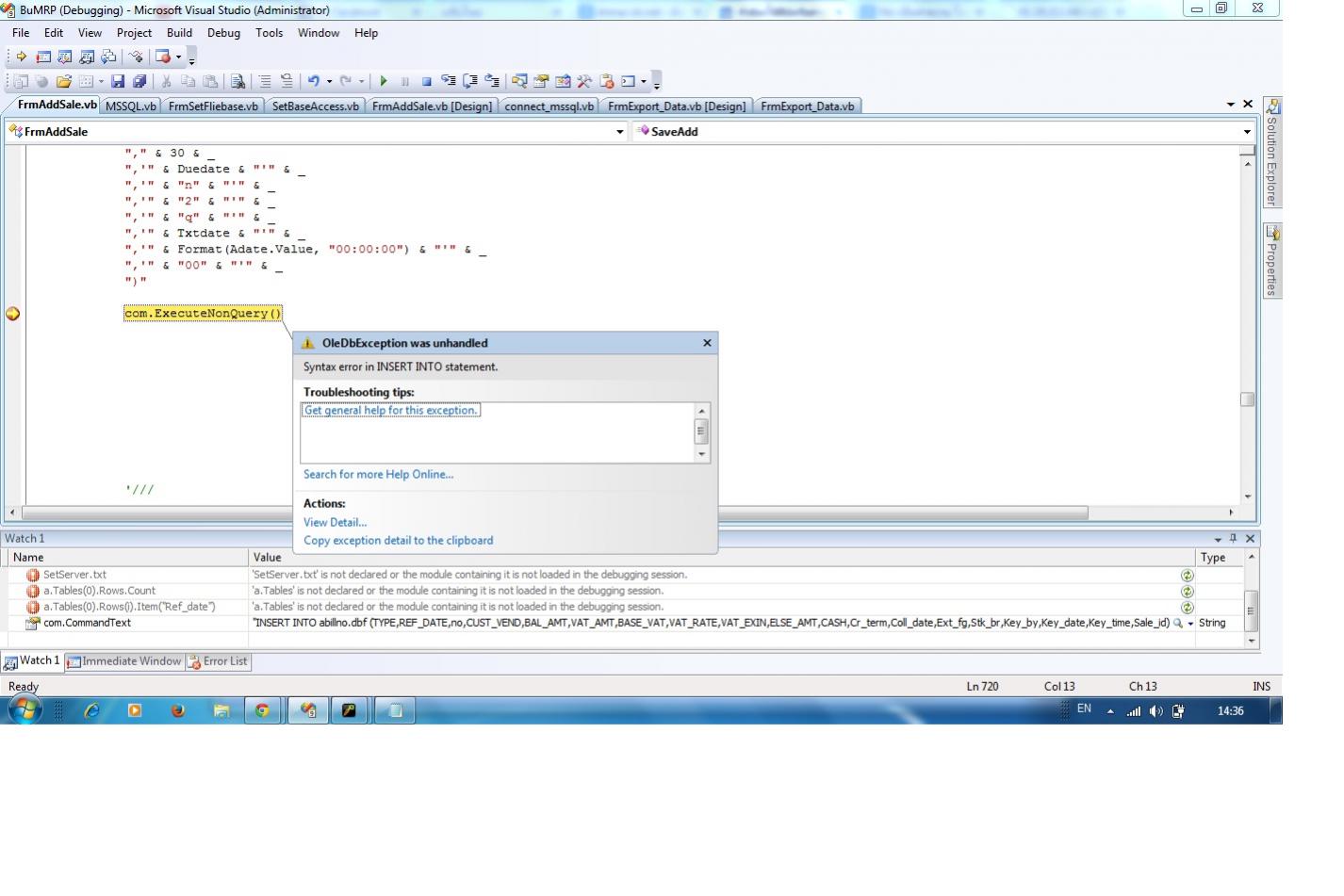Expand the FrmAddSale class dropdown
The height and width of the screenshot is (896, 1344).
(x=619, y=132)
